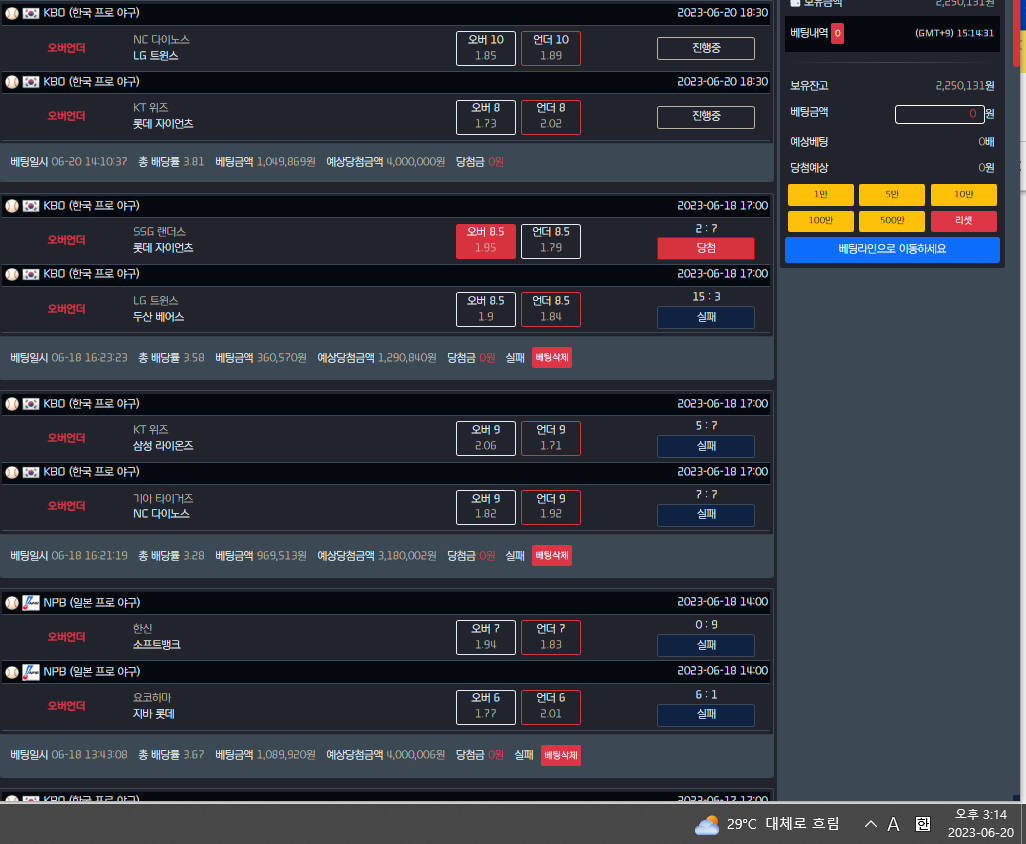Add 5만 to the bet amount
The image size is (1026, 844).
tap(892, 194)
